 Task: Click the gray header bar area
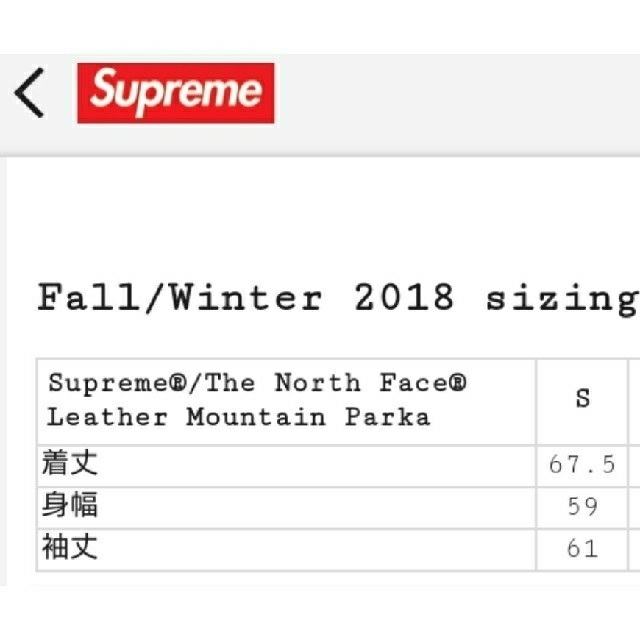(320, 105)
